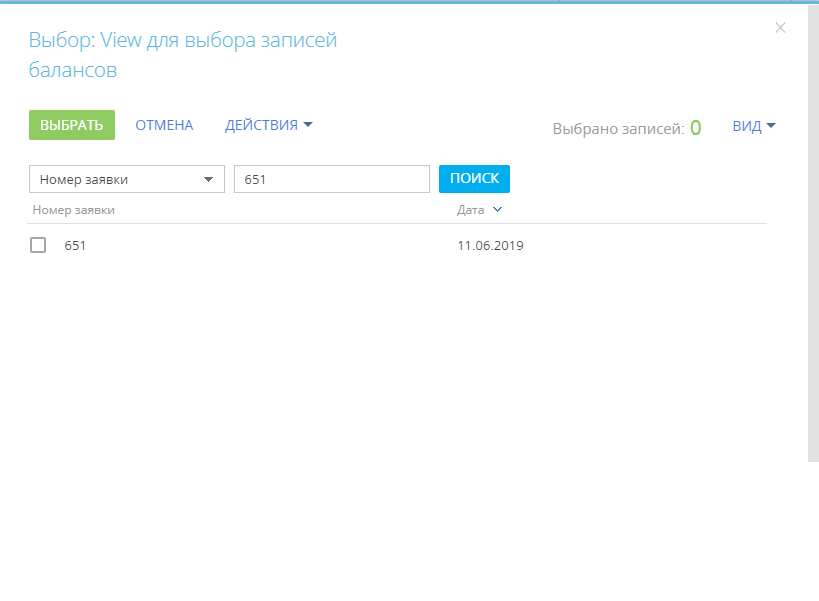Tick the checkbox for record 651
The height and width of the screenshot is (601, 819).
38,245
